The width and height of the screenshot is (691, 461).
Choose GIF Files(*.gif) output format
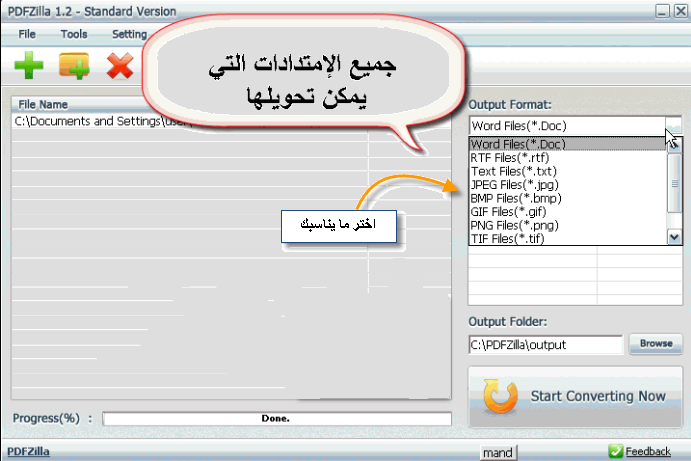click(x=568, y=212)
